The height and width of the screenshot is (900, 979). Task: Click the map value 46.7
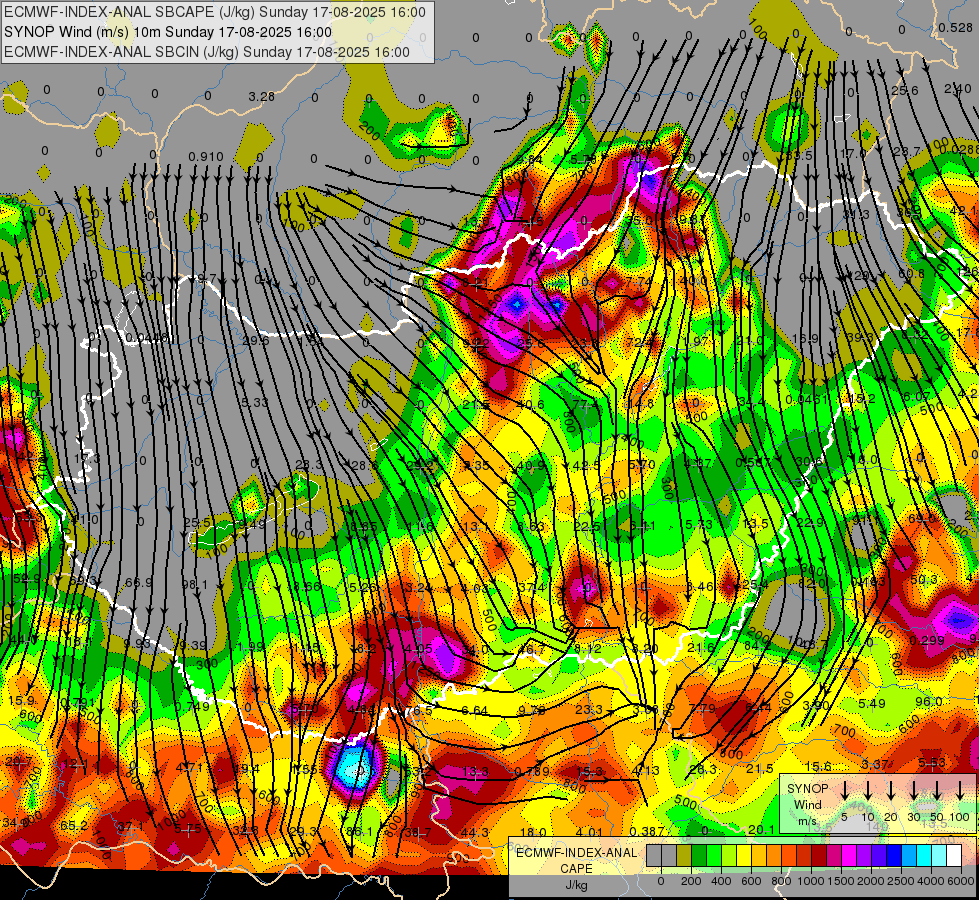pos(531,650)
